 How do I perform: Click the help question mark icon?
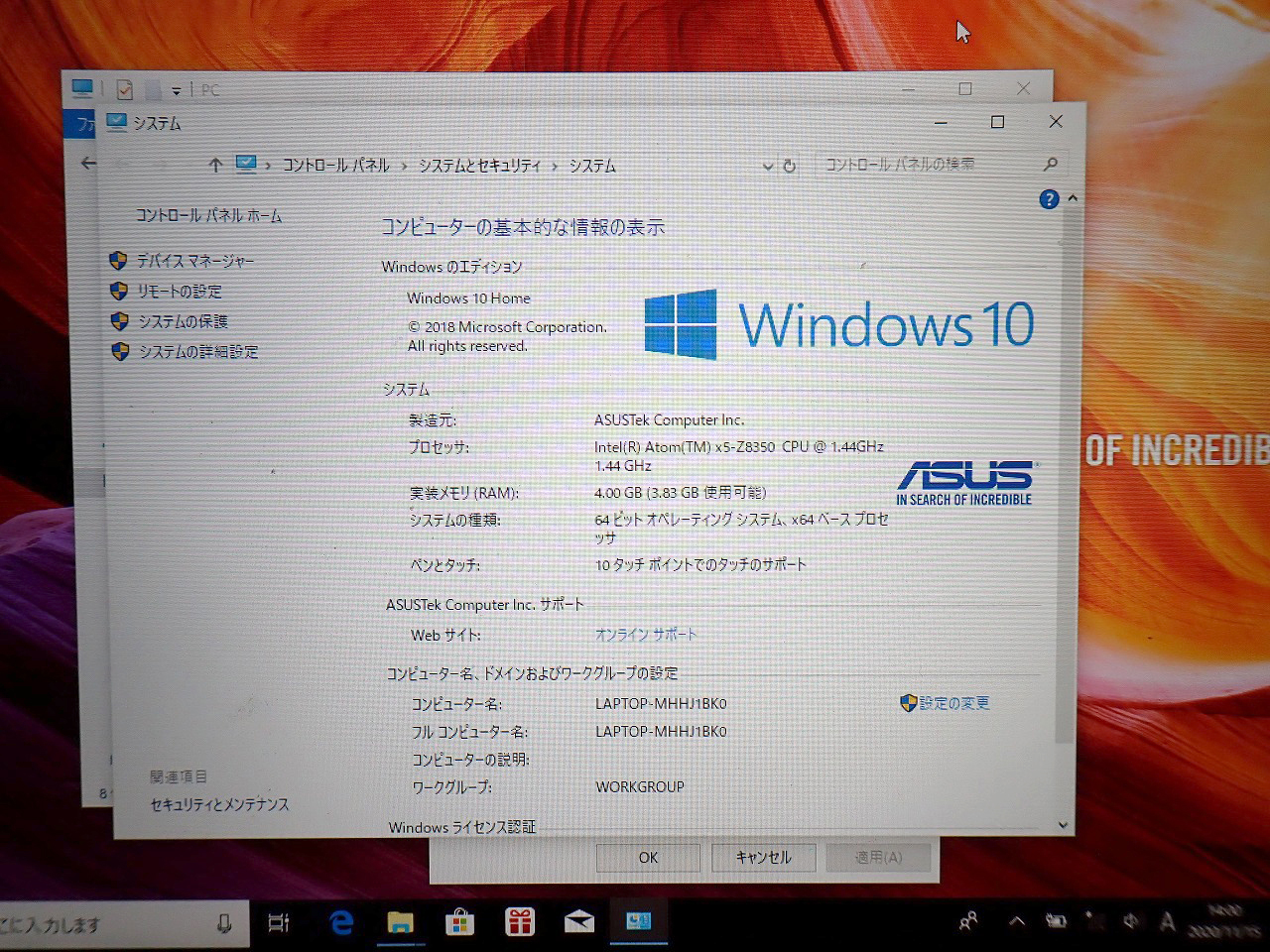[x=1049, y=199]
